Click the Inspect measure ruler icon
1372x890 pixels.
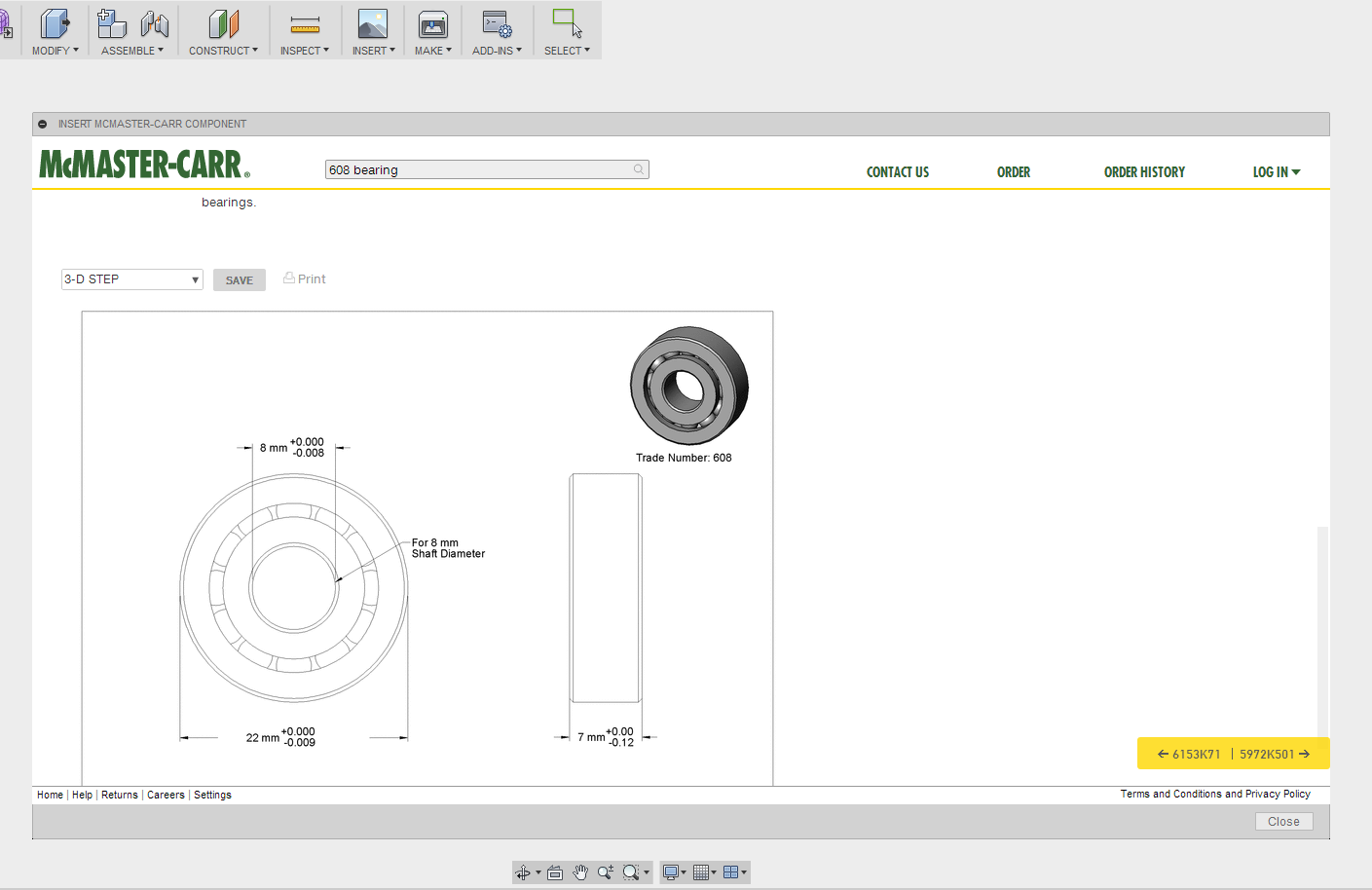305,25
